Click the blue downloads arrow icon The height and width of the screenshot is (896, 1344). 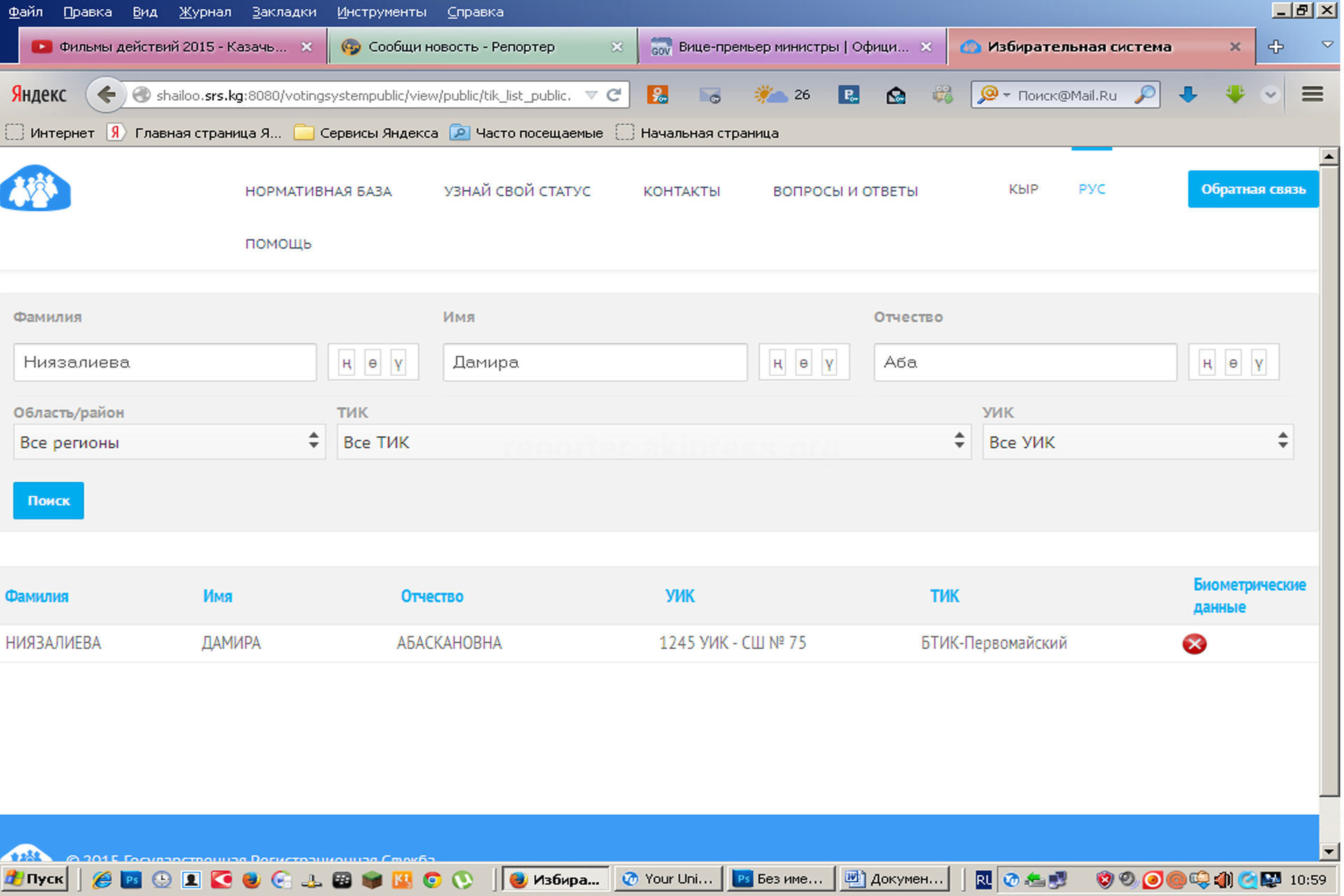point(1188,94)
